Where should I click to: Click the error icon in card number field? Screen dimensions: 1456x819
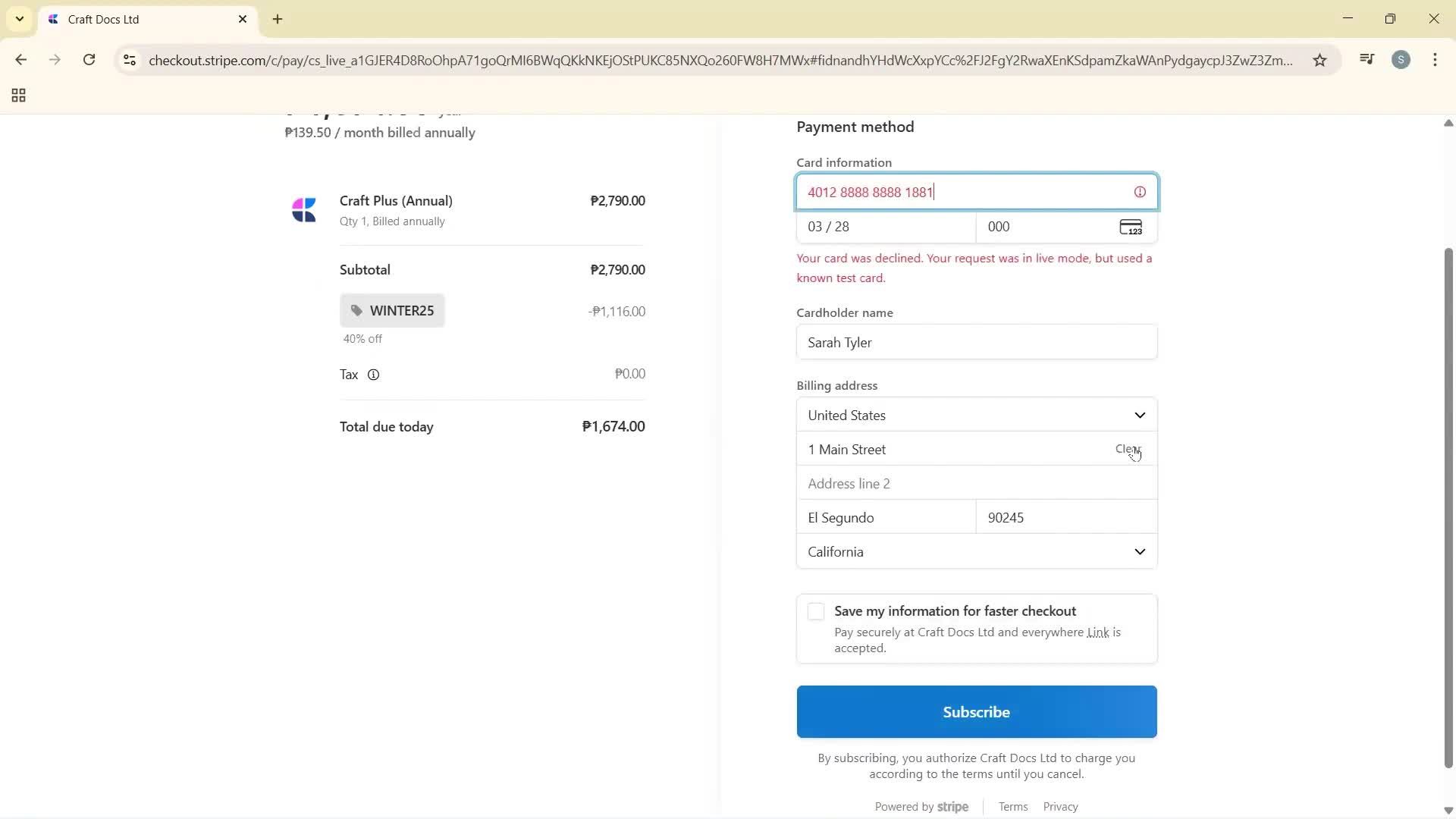click(x=1140, y=191)
